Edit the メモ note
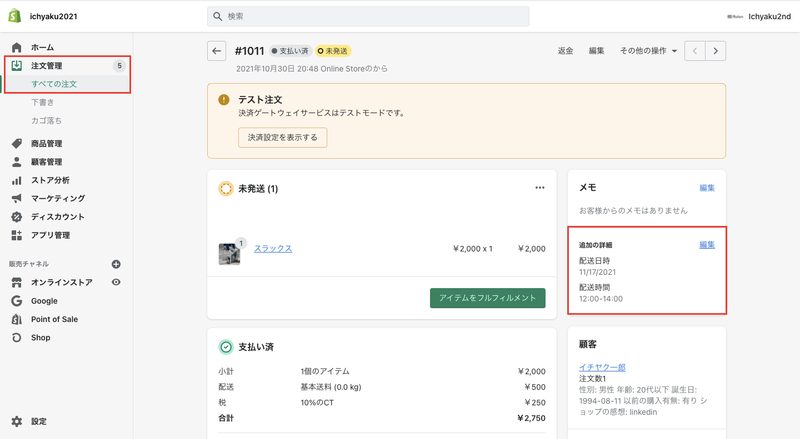 click(707, 188)
